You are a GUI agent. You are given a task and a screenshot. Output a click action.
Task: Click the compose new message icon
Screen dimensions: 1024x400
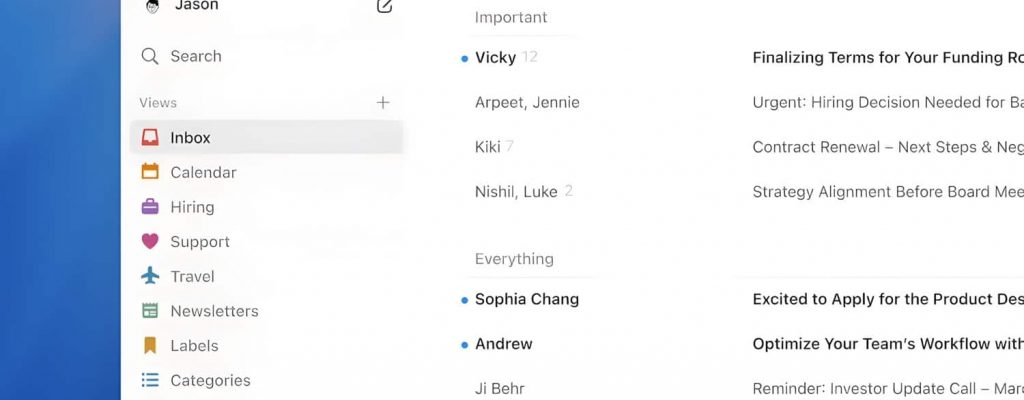[384, 6]
